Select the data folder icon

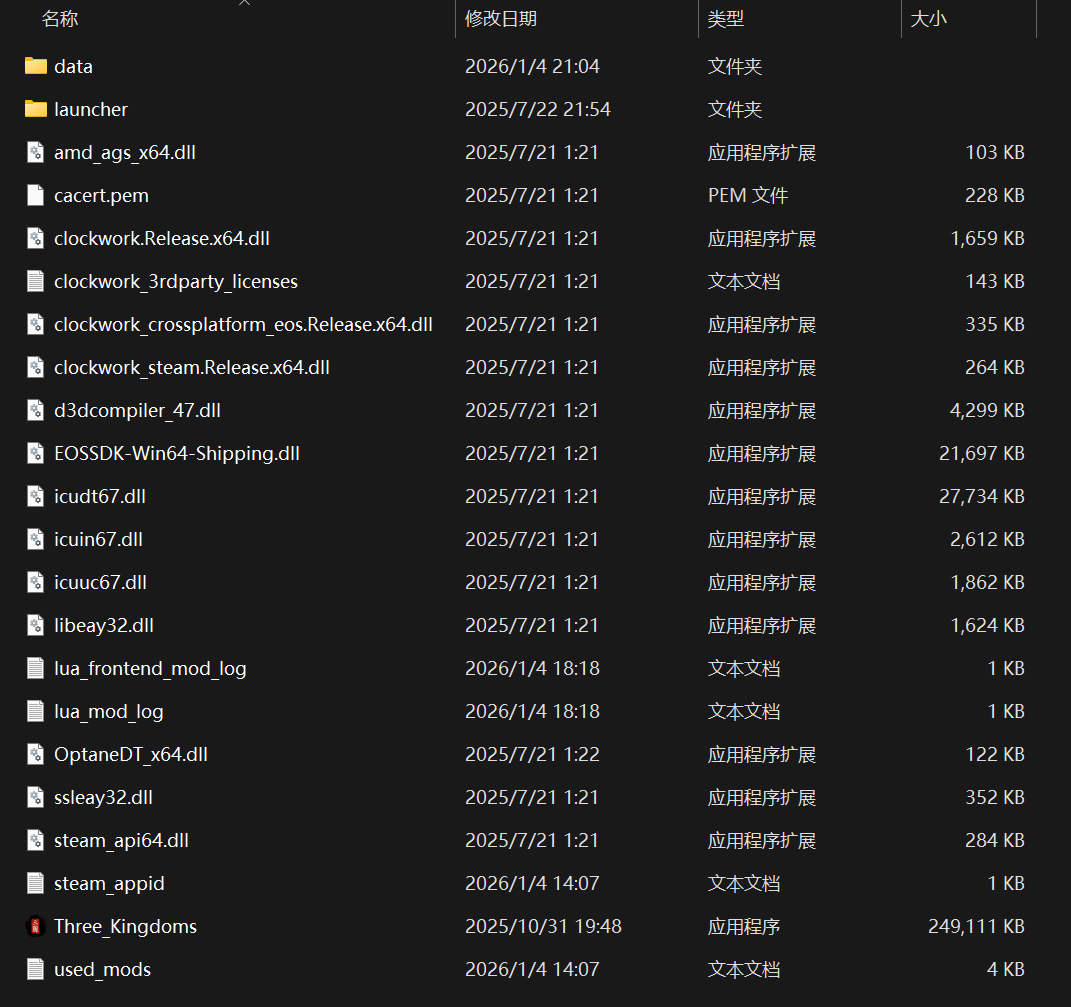[36, 66]
